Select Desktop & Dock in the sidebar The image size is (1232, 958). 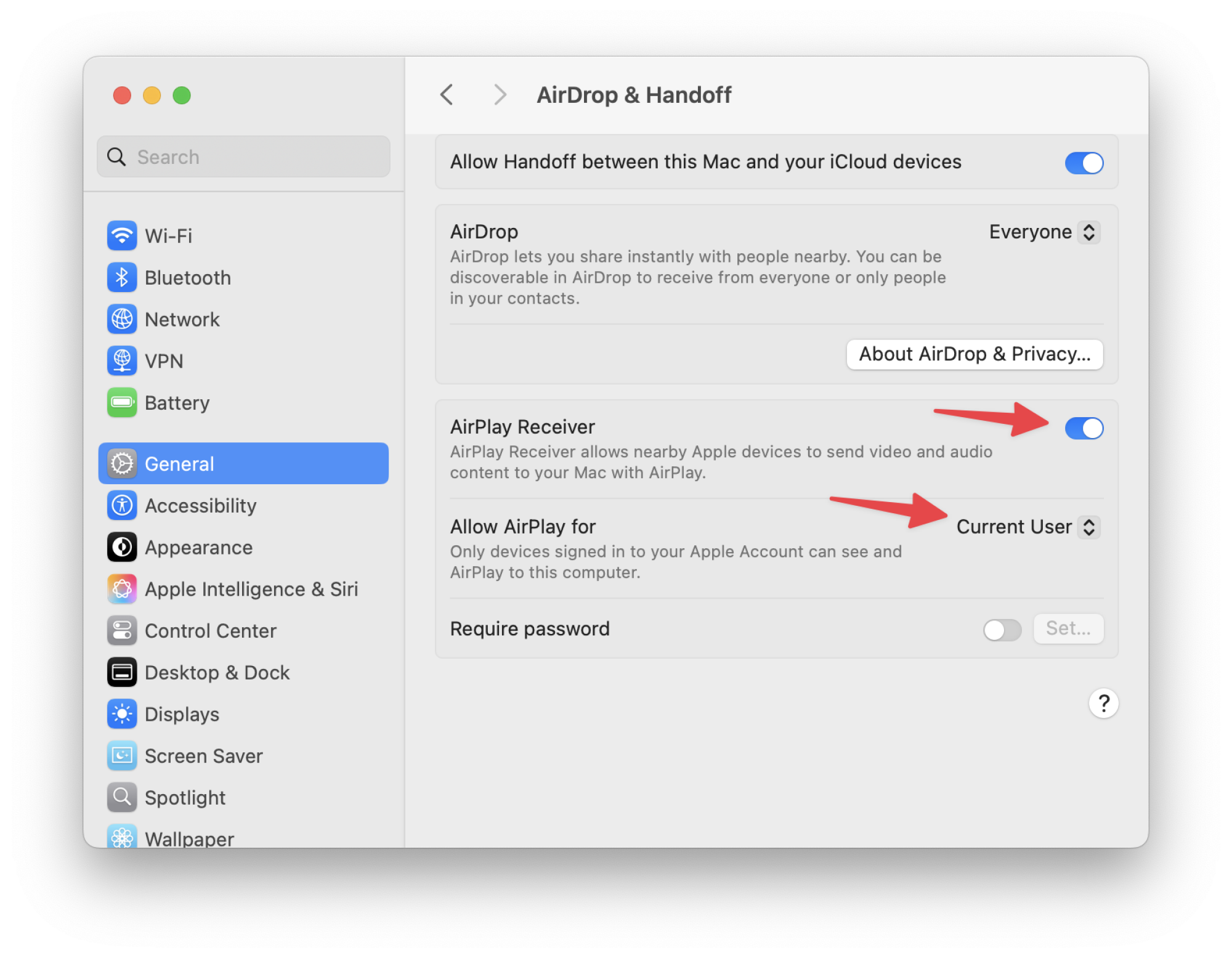point(243,672)
